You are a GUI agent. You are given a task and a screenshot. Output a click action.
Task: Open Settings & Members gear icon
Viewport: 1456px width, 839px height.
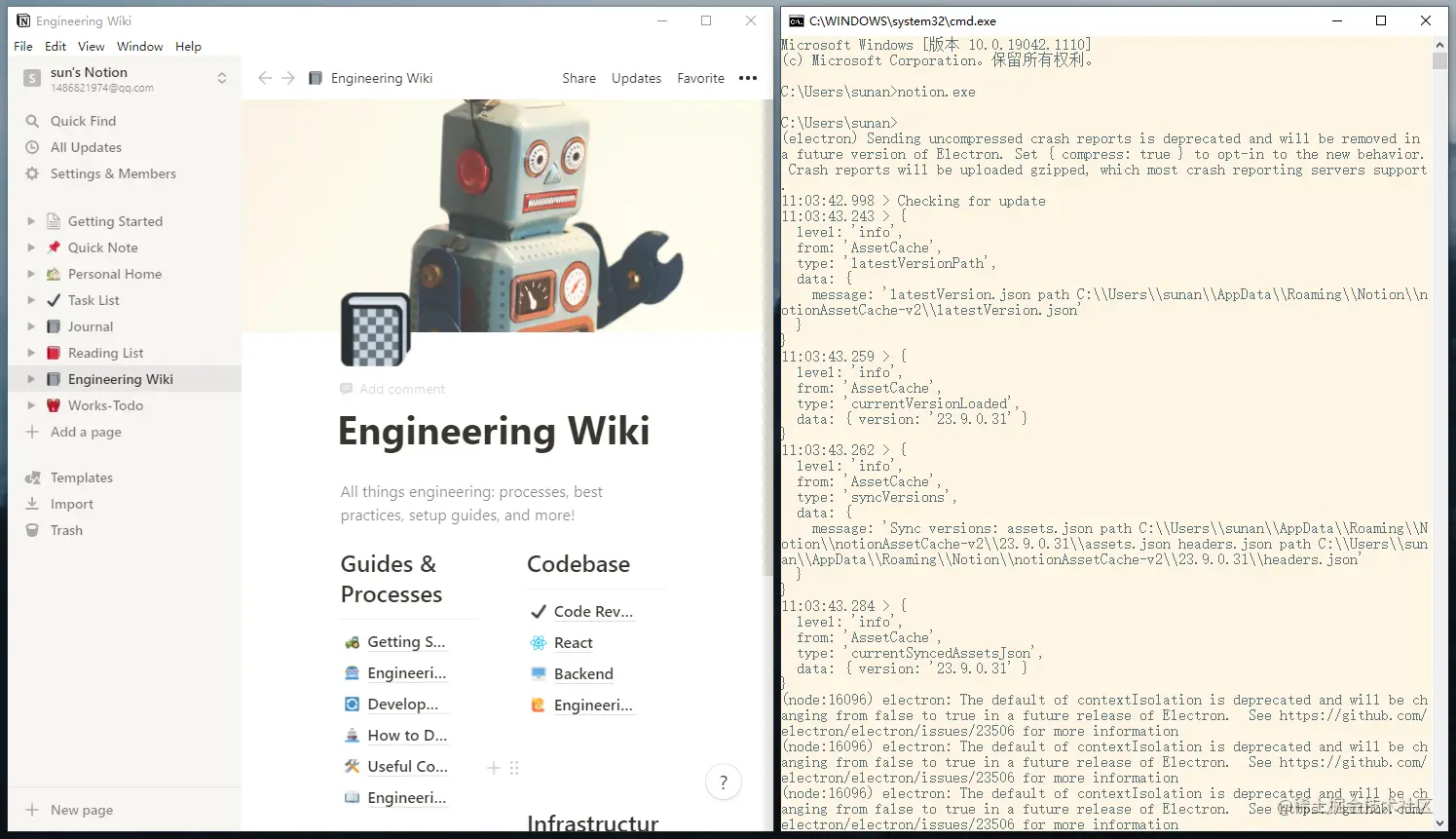tap(32, 173)
